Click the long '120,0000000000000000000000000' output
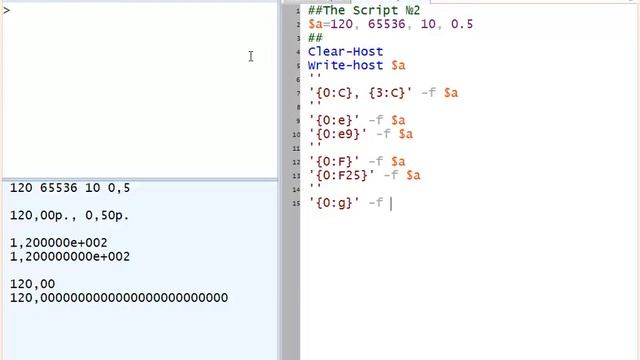The image size is (640, 360). pyautogui.click(x=119, y=298)
